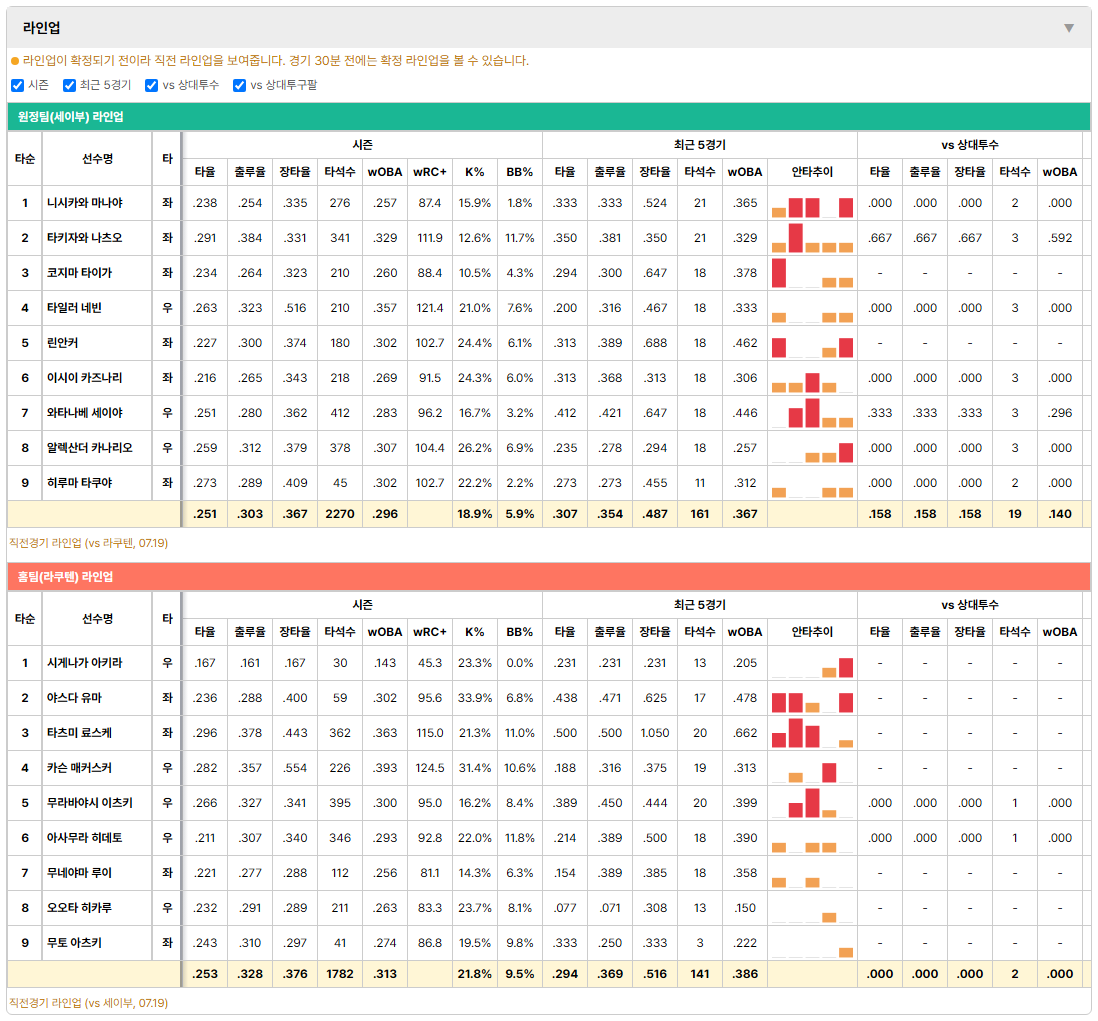Click the orange notice dot icon

coord(15,61)
